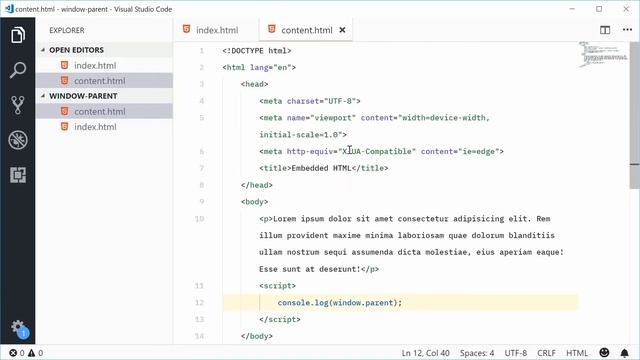The height and width of the screenshot is (360, 640).
Task: Close the content.html tab
Action: [x=342, y=30]
